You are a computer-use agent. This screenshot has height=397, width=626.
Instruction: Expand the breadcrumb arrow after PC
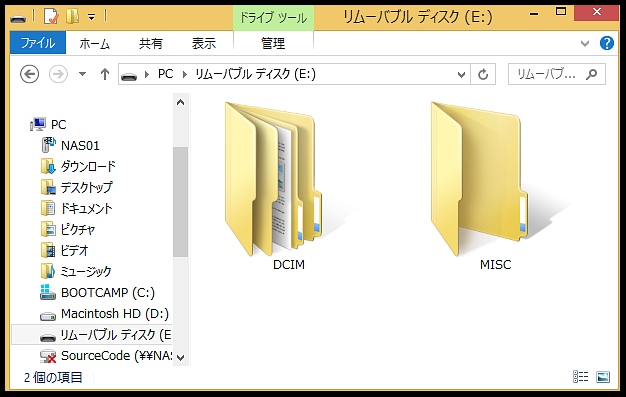[x=184, y=74]
